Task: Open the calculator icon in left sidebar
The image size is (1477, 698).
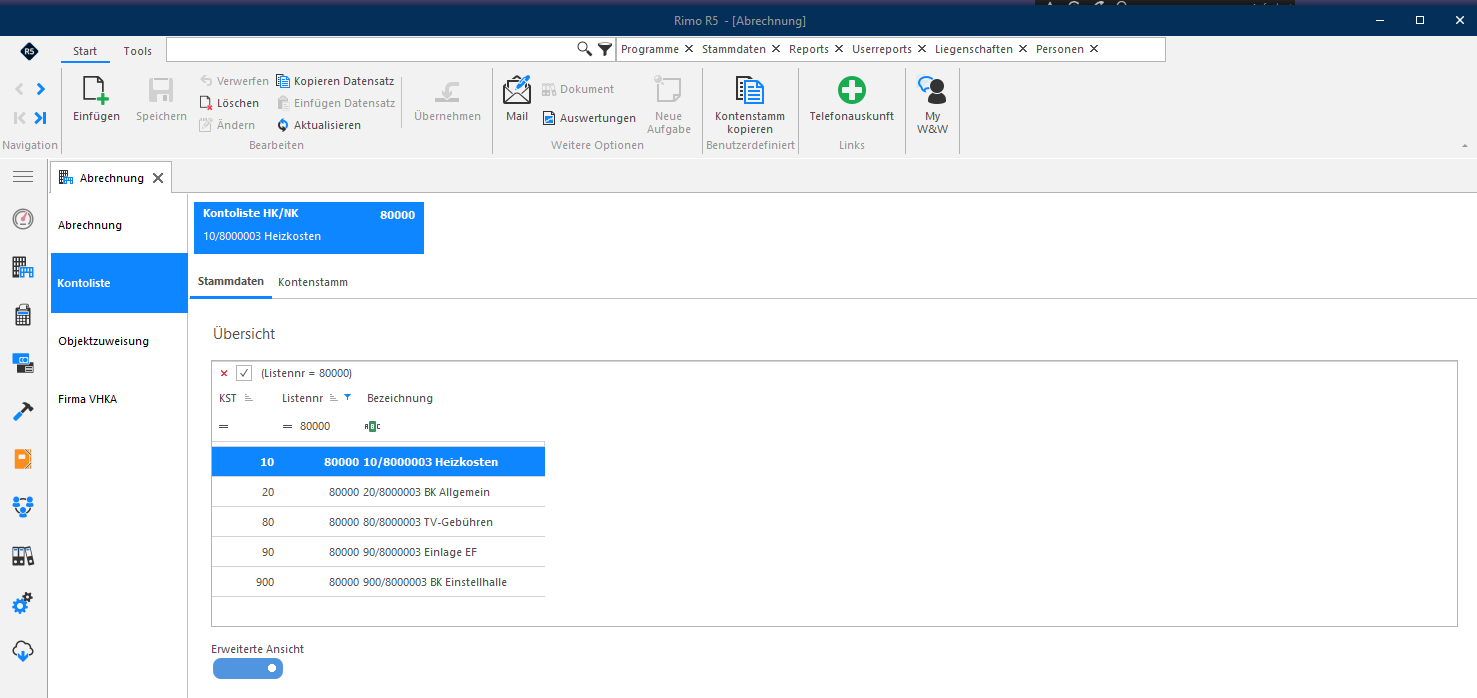Action: [x=23, y=315]
